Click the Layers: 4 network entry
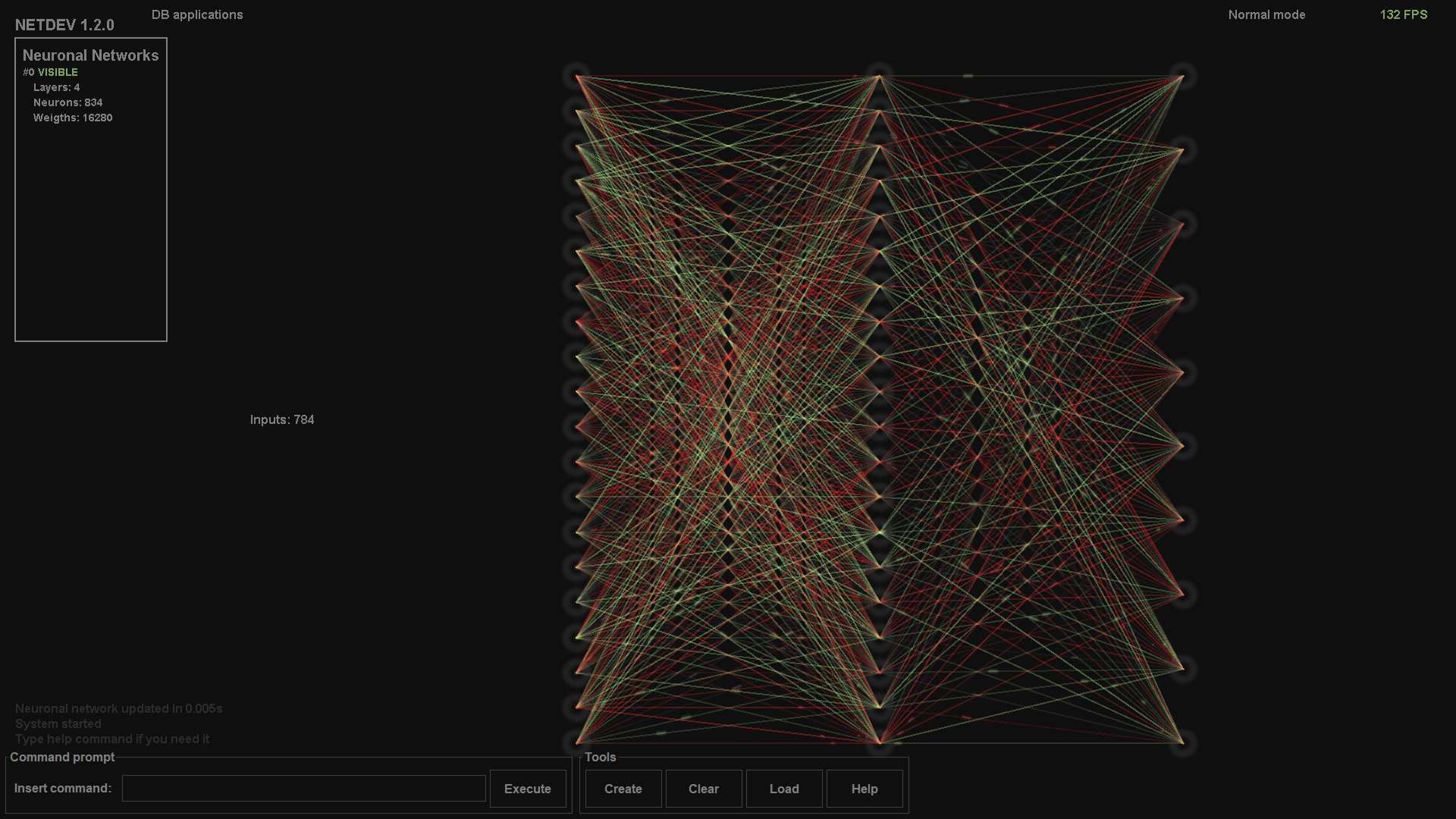This screenshot has height=819, width=1456. coord(56,87)
